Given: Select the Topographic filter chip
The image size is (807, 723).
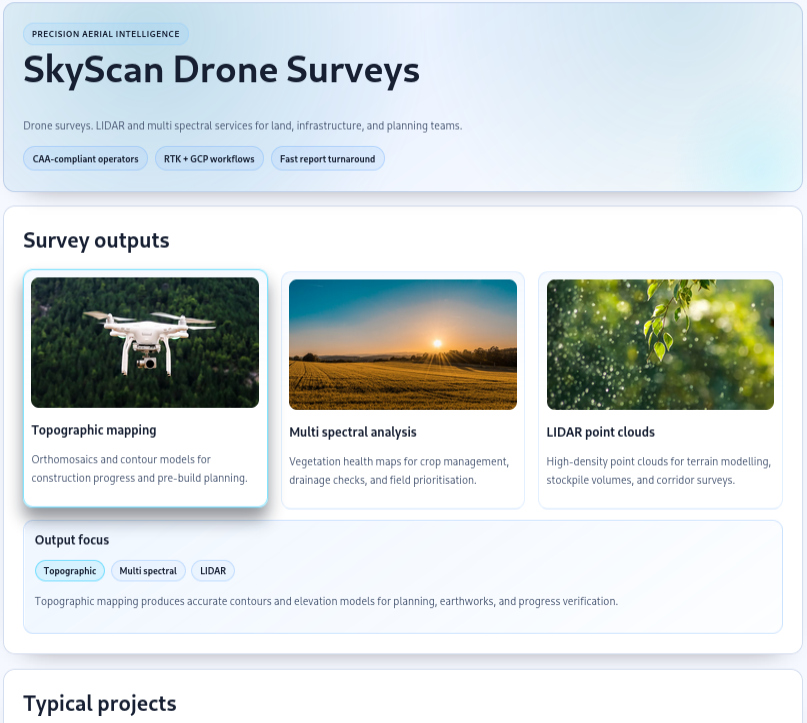Looking at the screenshot, I should tap(69, 570).
